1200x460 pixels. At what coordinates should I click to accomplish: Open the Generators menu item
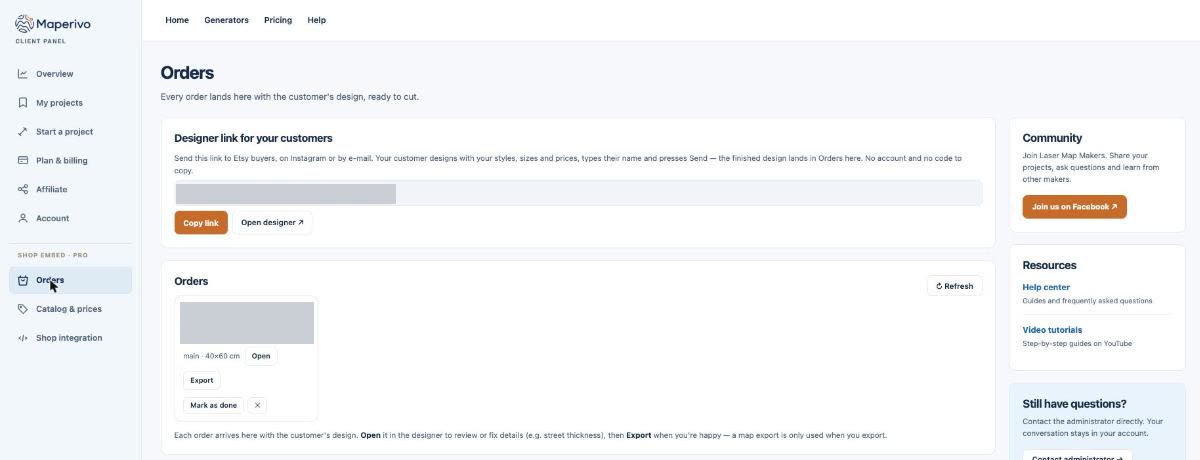[226, 20]
